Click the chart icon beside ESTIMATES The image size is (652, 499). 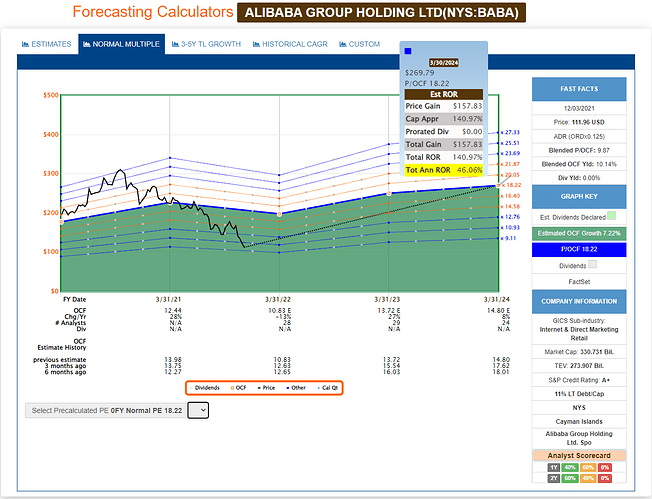coord(25,44)
